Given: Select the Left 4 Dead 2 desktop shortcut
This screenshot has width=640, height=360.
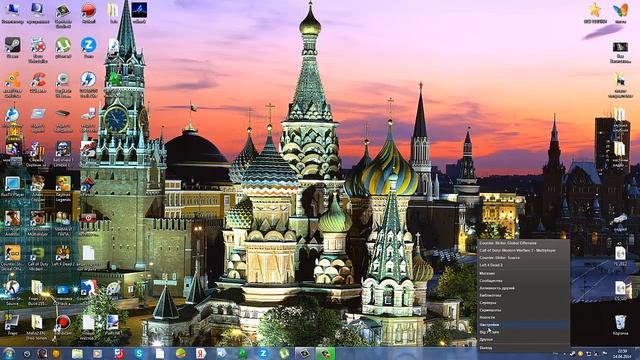Looking at the screenshot, I should click(63, 256).
